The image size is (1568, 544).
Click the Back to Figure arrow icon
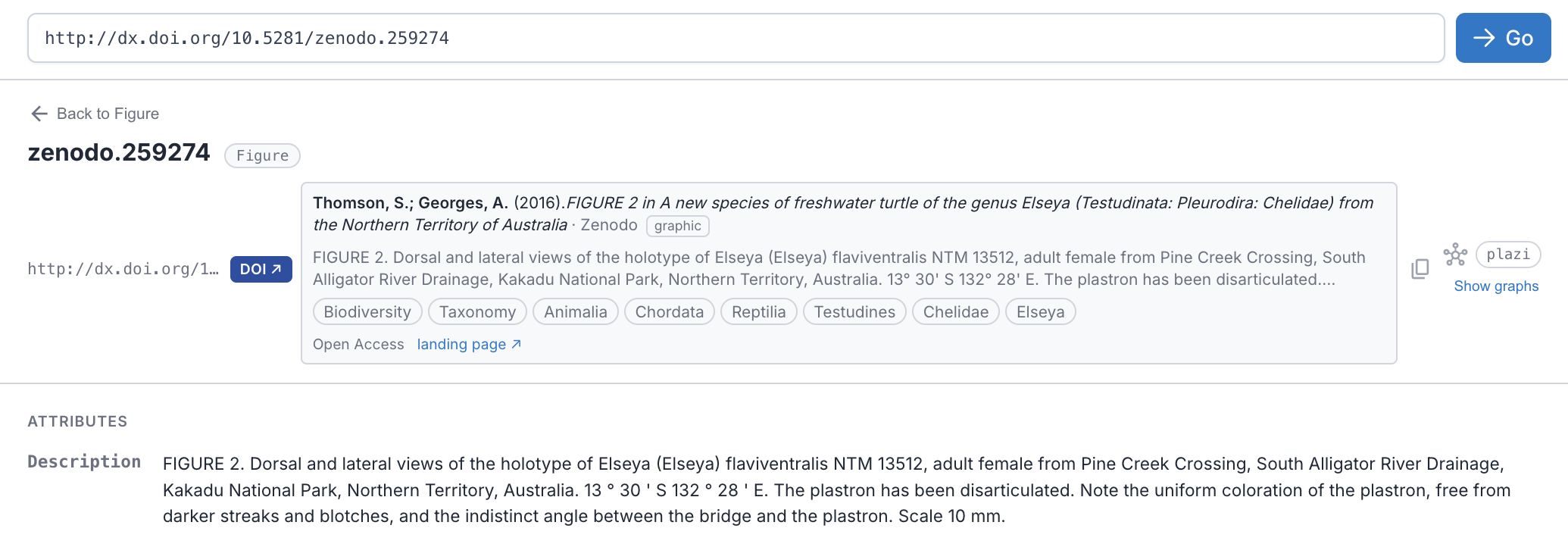[x=39, y=114]
